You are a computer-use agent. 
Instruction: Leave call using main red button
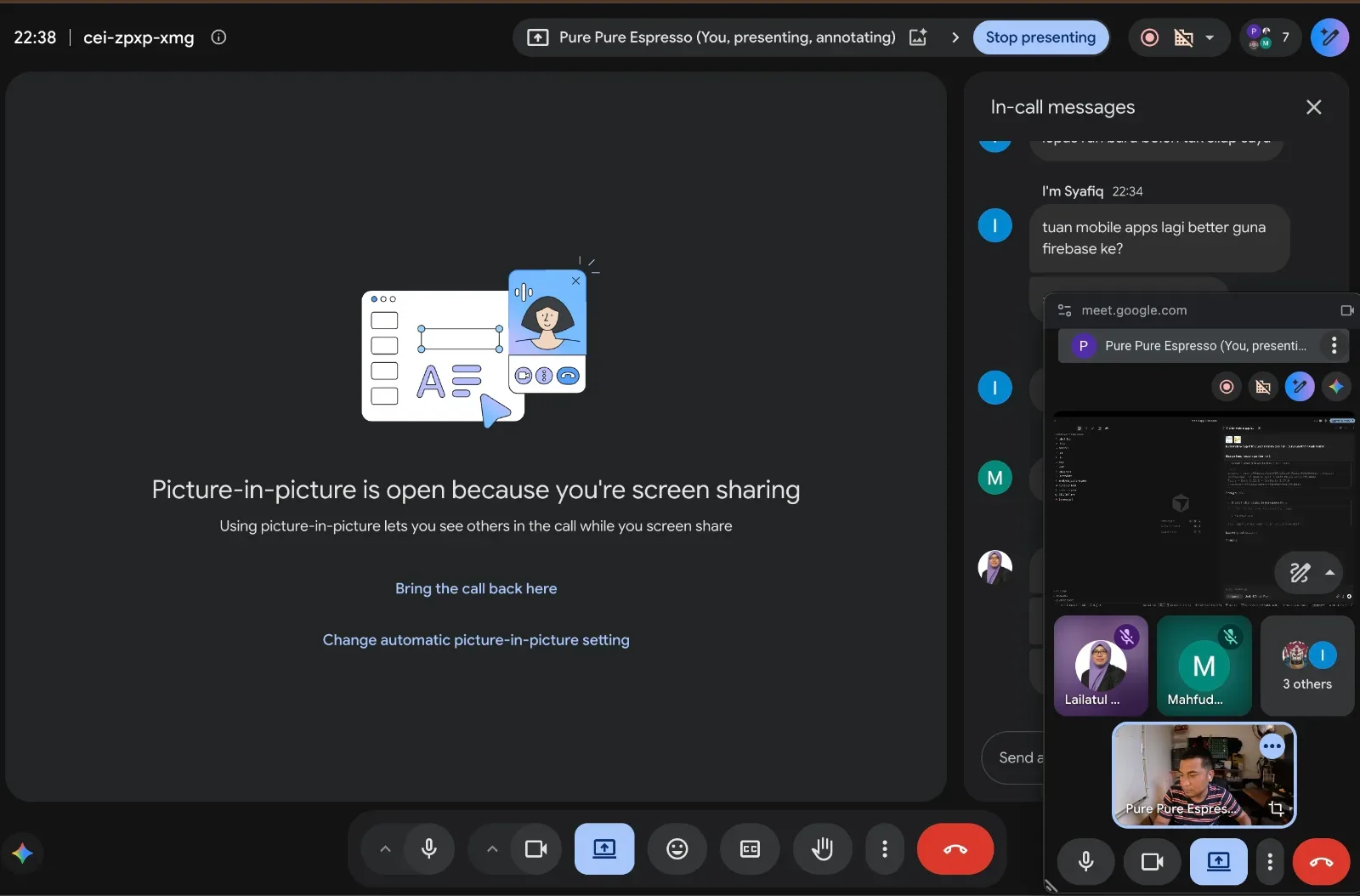click(955, 848)
